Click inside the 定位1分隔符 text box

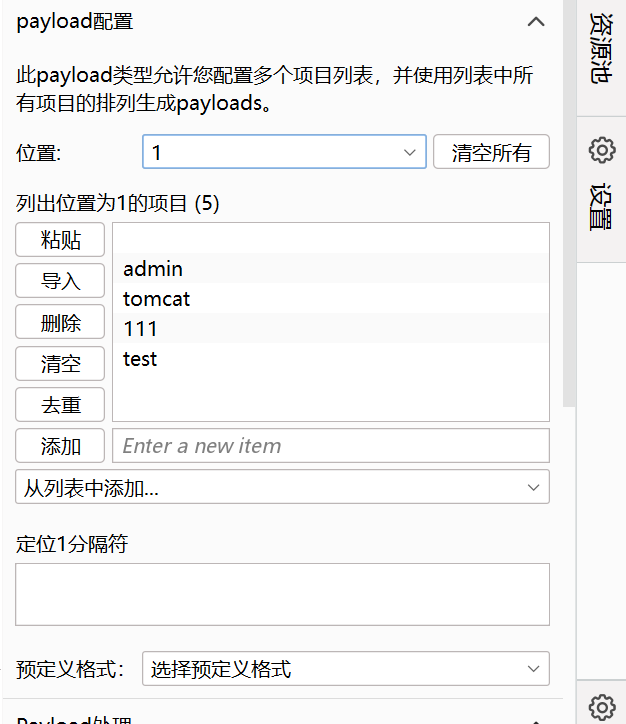coord(282,594)
